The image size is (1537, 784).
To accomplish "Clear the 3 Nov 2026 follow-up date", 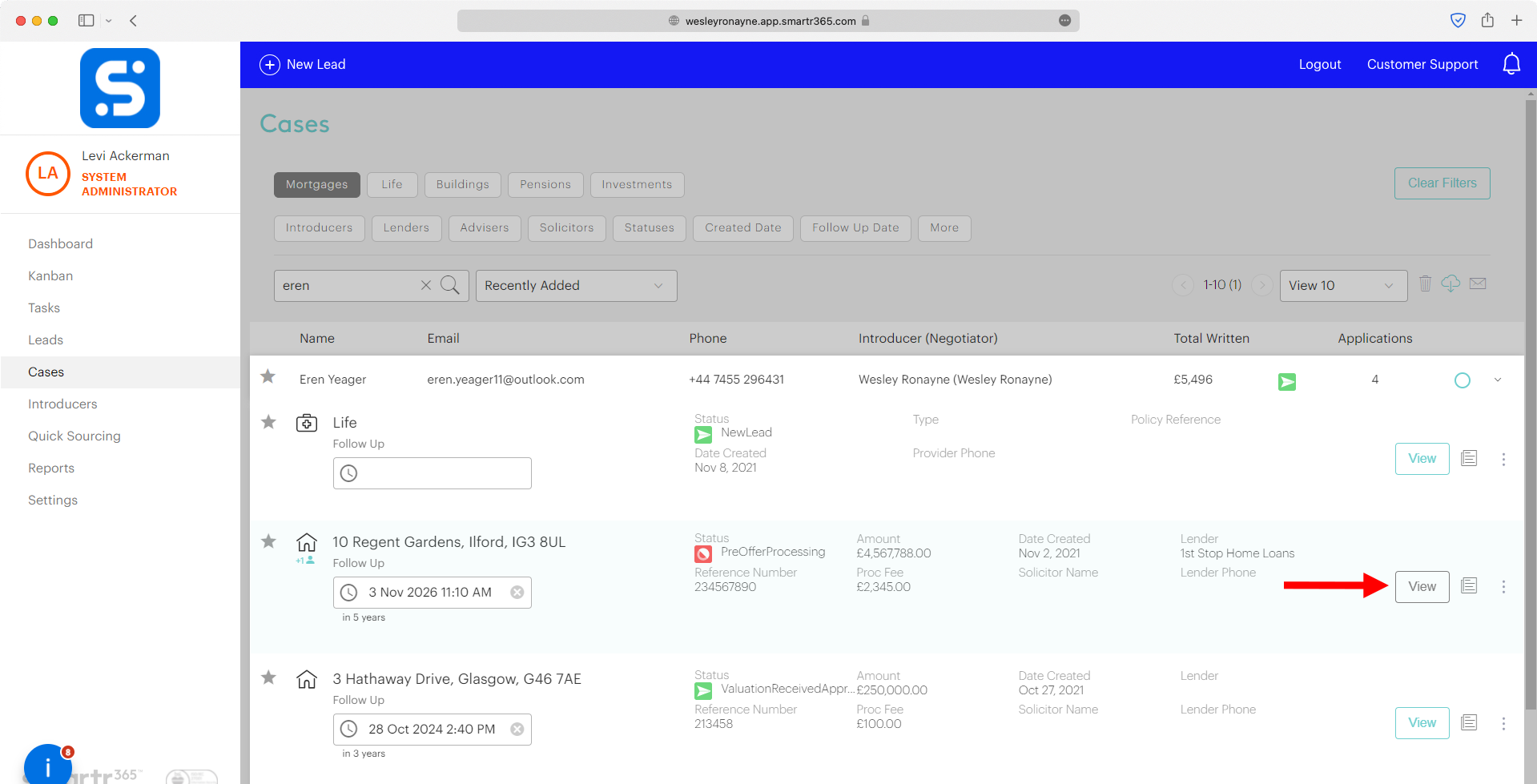I will [517, 592].
